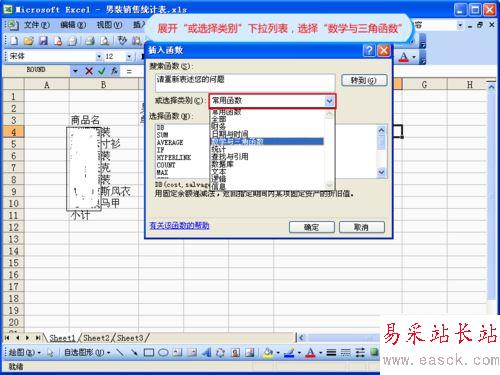Screen dimensions: 500x375
Task: Insert WordArt from drawing toolbar
Action: pos(207,352)
